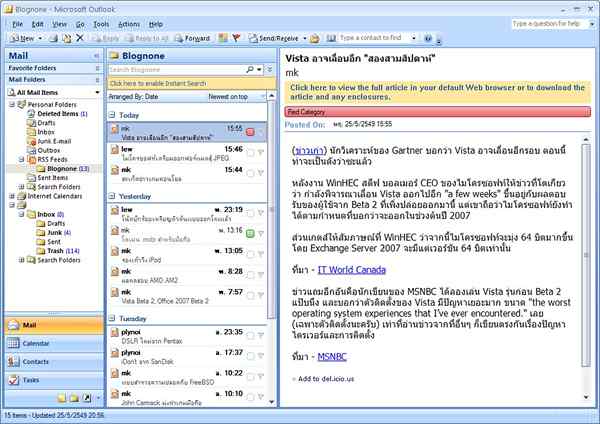Switch to the Tasks navigation button
This screenshot has height=424, width=600.
pyautogui.click(x=54, y=380)
